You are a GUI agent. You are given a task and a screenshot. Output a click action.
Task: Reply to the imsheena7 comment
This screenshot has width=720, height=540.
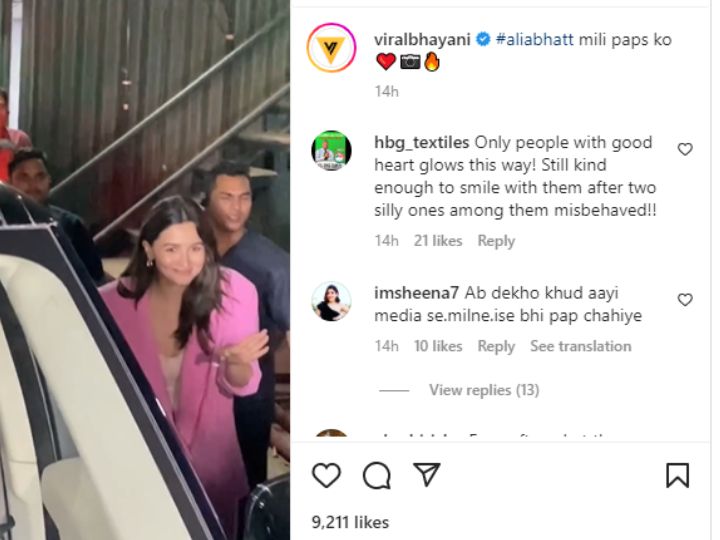[496, 346]
